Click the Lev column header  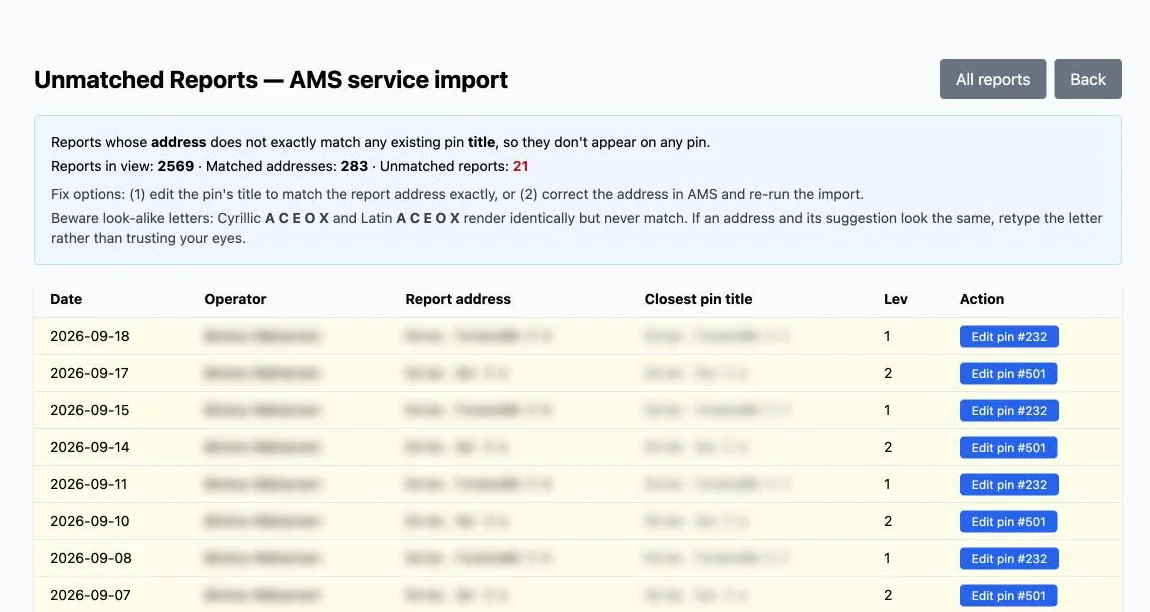[x=896, y=299]
